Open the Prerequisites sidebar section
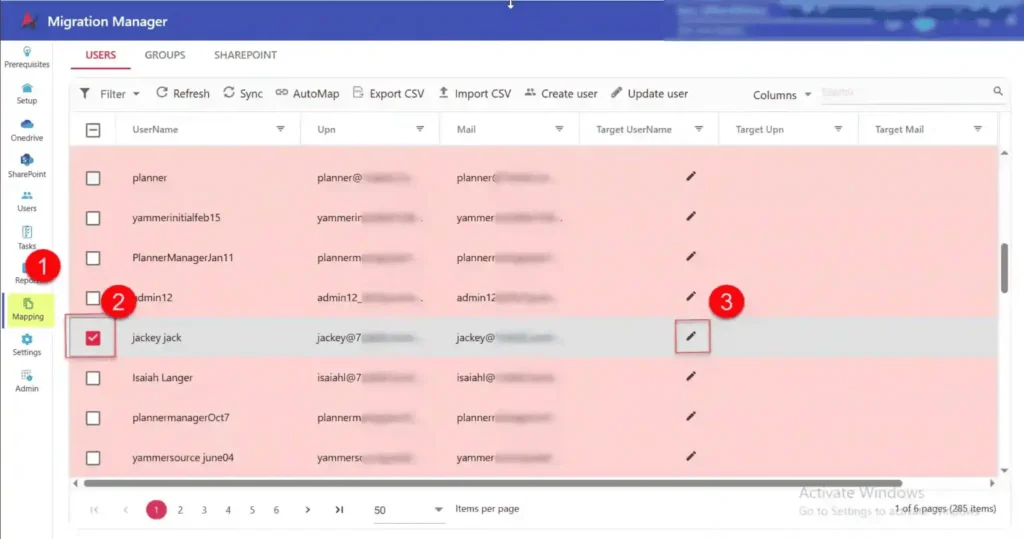 [x=27, y=57]
